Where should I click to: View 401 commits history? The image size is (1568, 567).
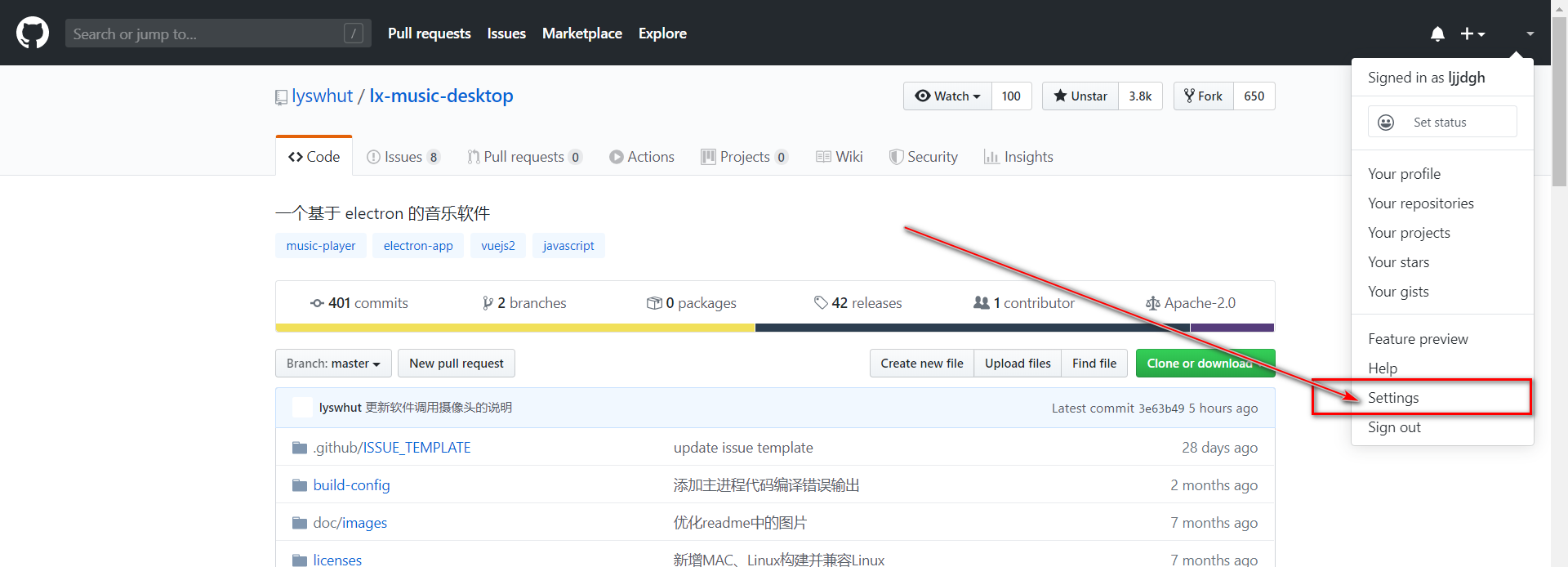click(x=359, y=303)
